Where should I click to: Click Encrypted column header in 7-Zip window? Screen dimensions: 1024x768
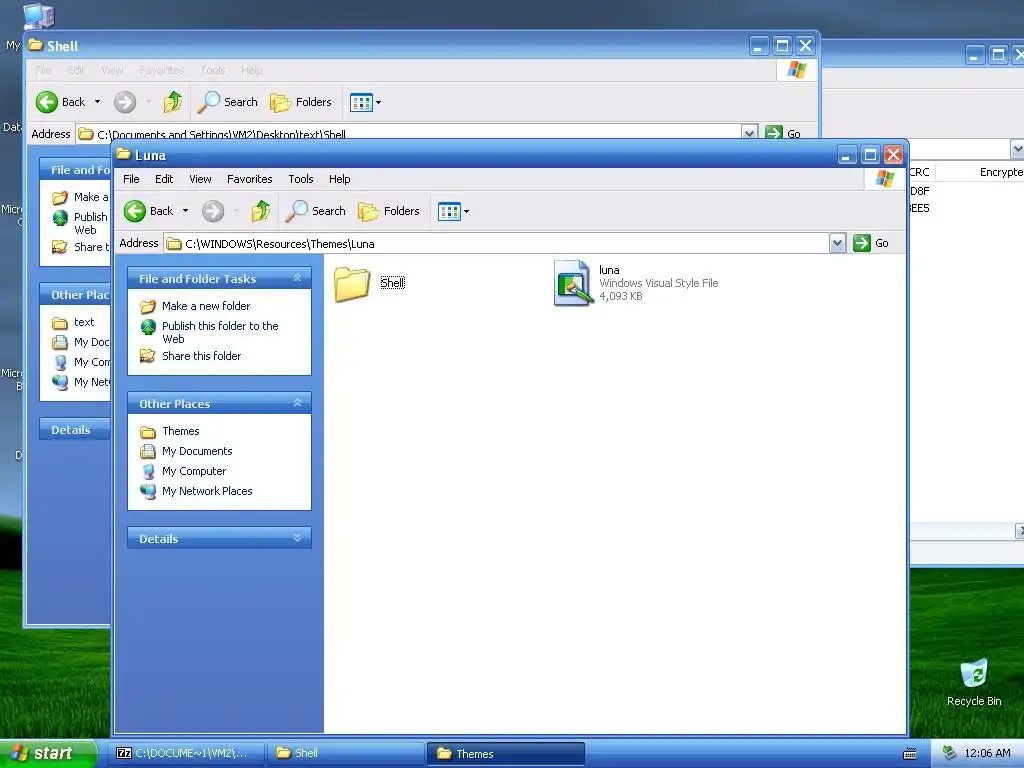click(980, 172)
